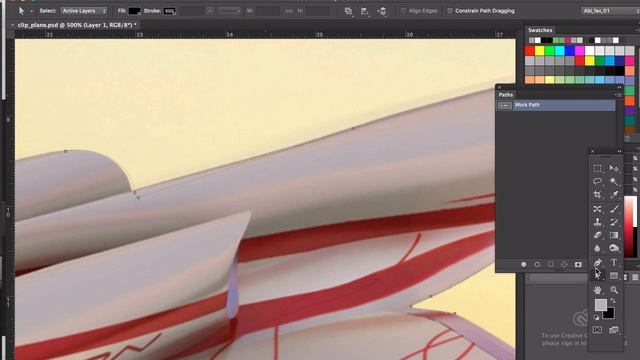Swap foreground and background colors
This screenshot has height=360, width=640.
point(613,300)
